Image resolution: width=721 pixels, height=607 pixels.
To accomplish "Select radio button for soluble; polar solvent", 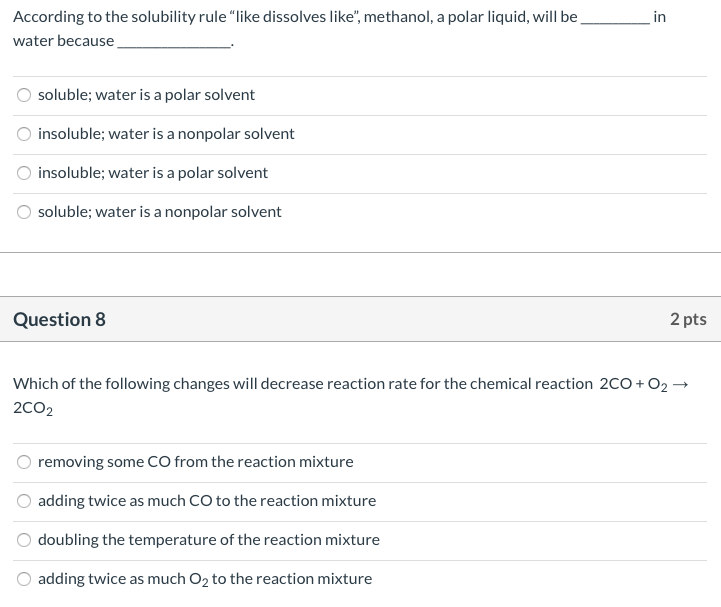I will 24,95.
